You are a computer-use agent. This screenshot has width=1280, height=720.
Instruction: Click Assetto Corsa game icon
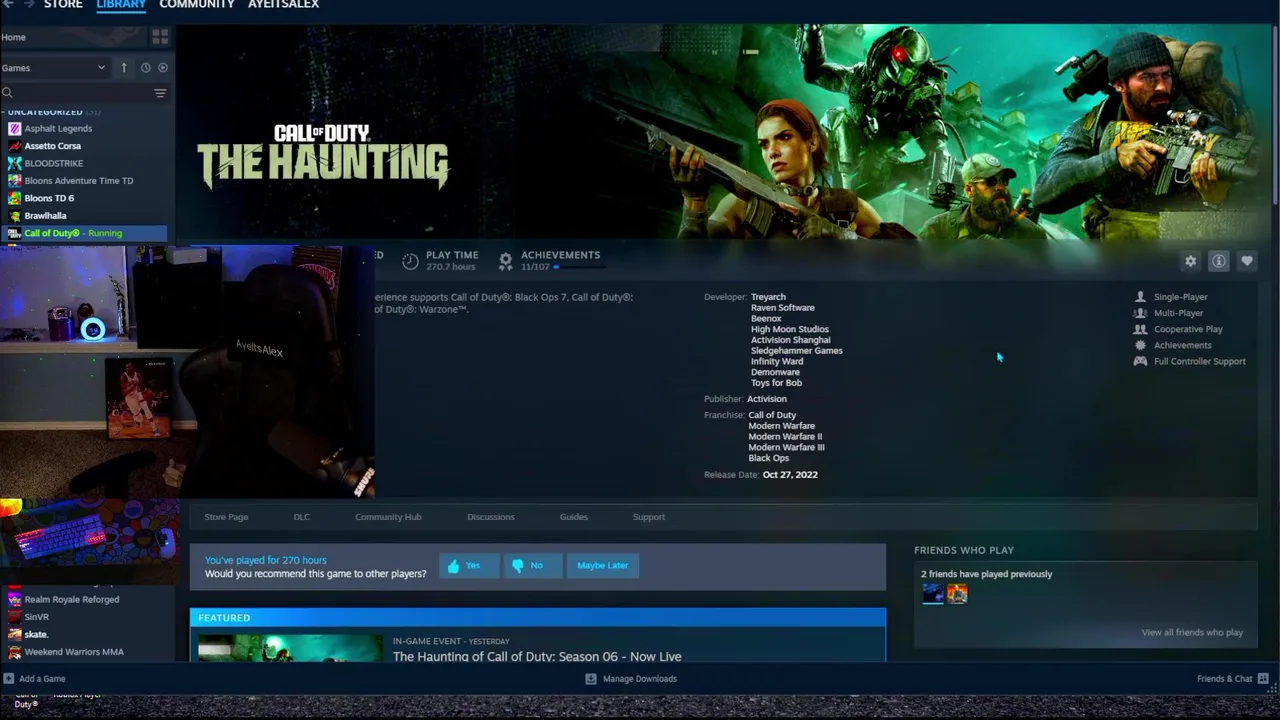point(14,146)
